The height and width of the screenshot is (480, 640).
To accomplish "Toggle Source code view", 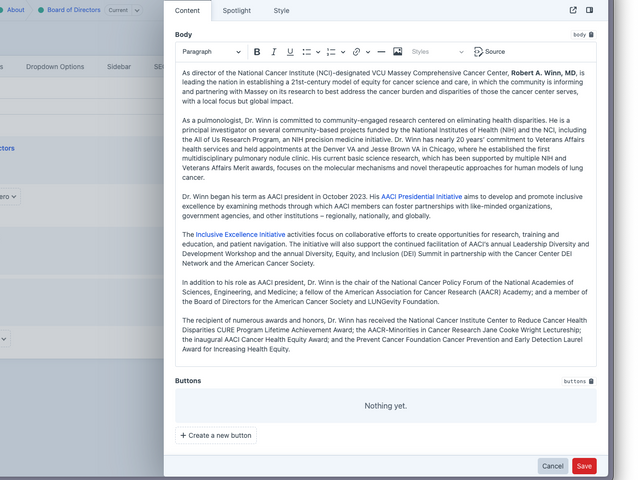I will click(489, 52).
